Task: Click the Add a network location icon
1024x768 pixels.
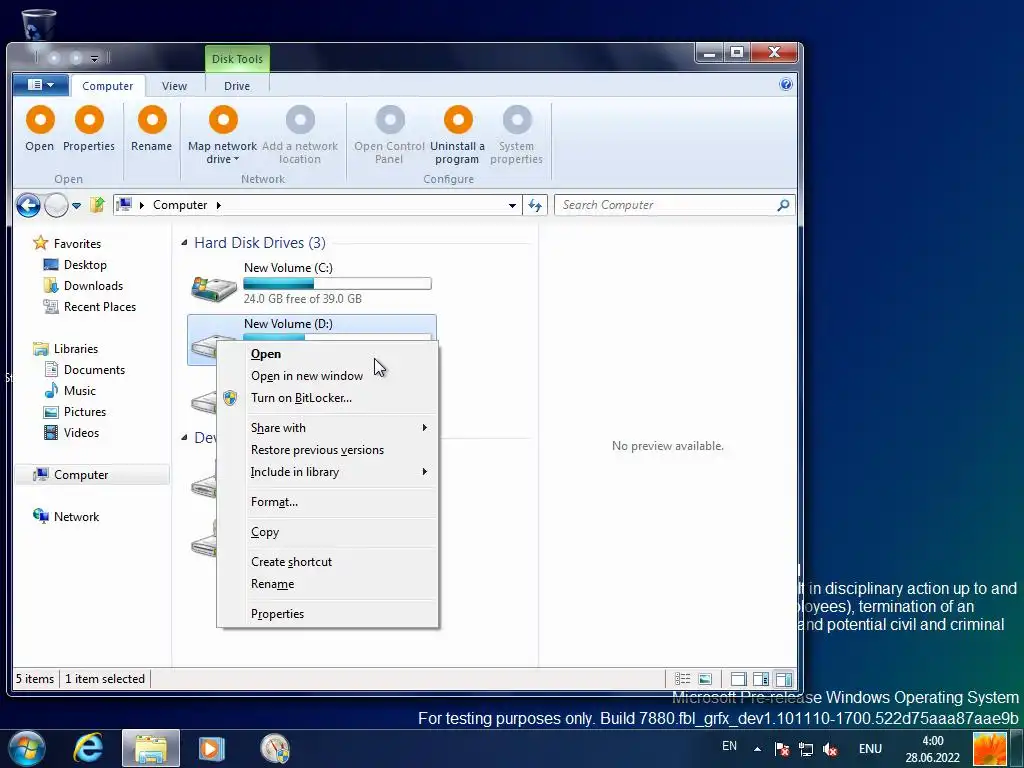Action: pos(300,120)
